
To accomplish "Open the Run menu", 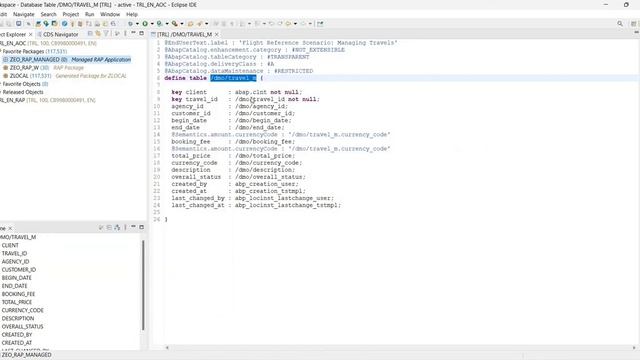I will [90, 14].
